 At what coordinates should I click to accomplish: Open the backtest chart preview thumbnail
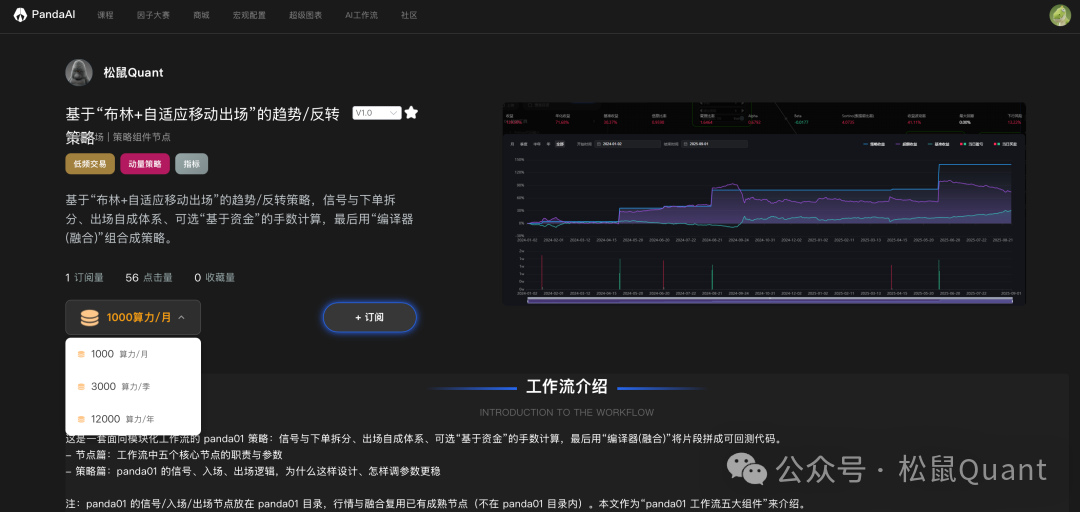(x=764, y=204)
